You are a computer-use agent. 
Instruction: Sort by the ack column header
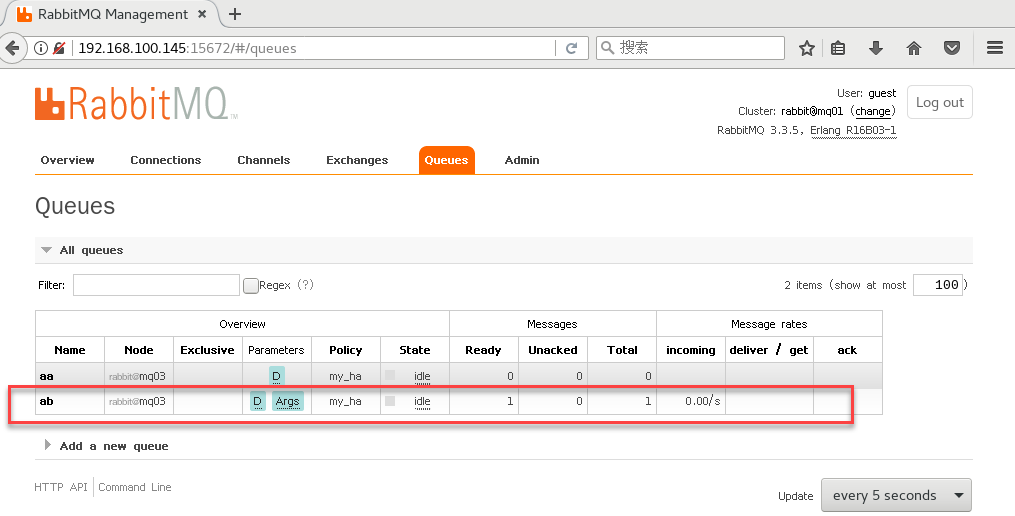(847, 350)
